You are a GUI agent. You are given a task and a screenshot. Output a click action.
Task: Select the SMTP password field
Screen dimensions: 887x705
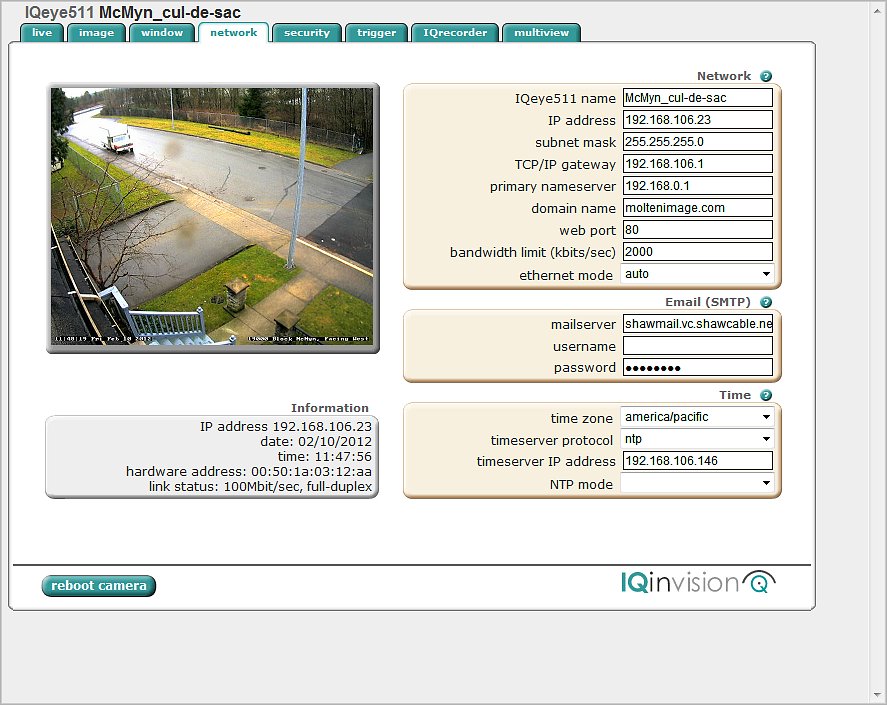697,368
